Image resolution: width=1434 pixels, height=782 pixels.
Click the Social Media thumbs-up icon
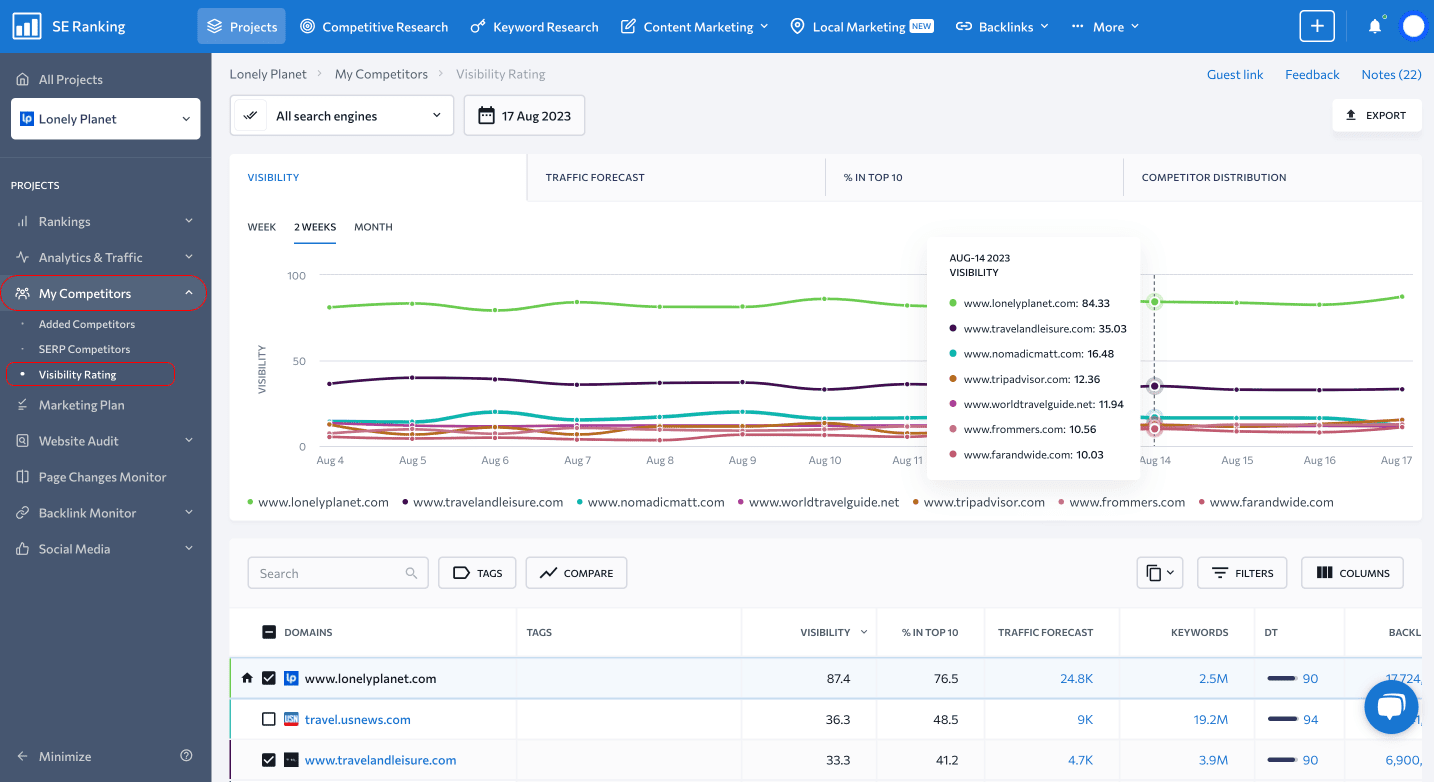(22, 549)
